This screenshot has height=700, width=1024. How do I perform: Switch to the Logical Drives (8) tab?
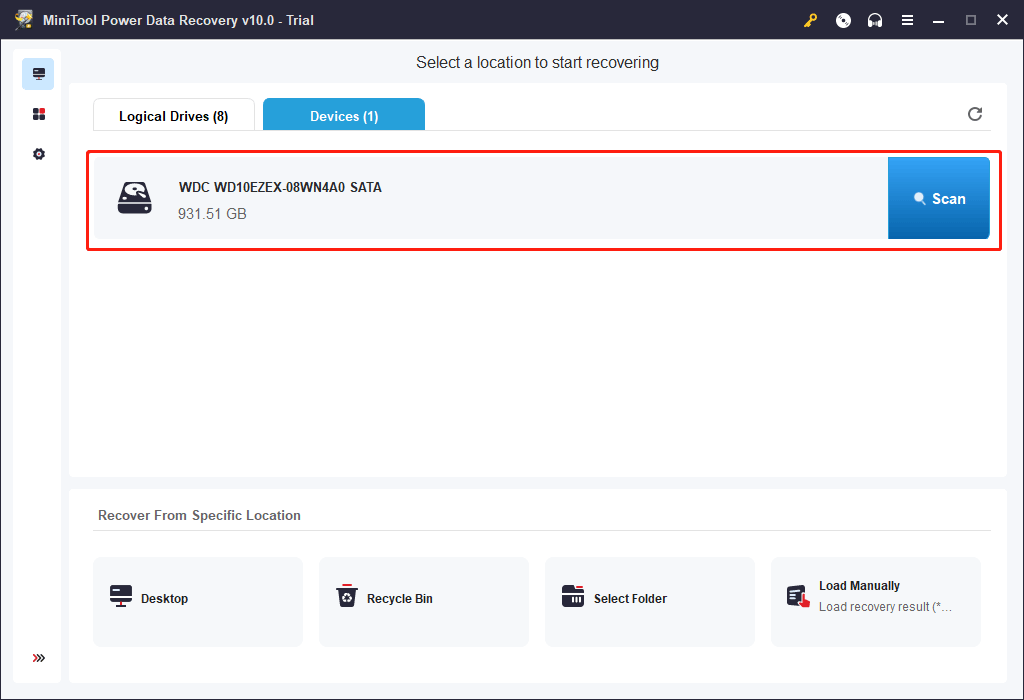point(174,115)
